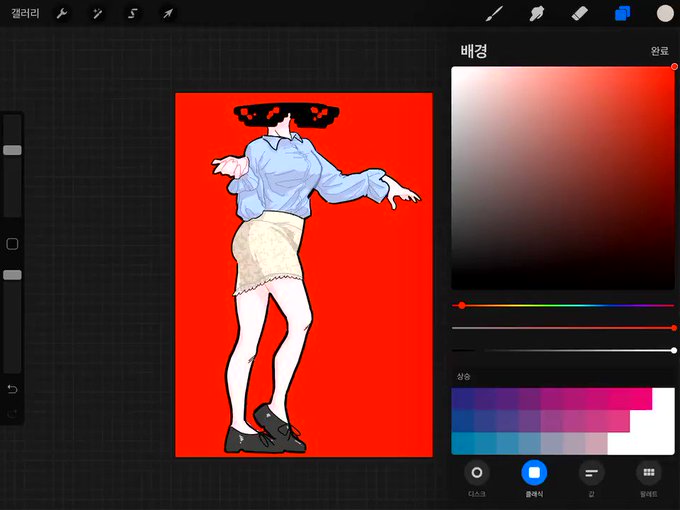Select the Eraser tool

[x=579, y=13]
